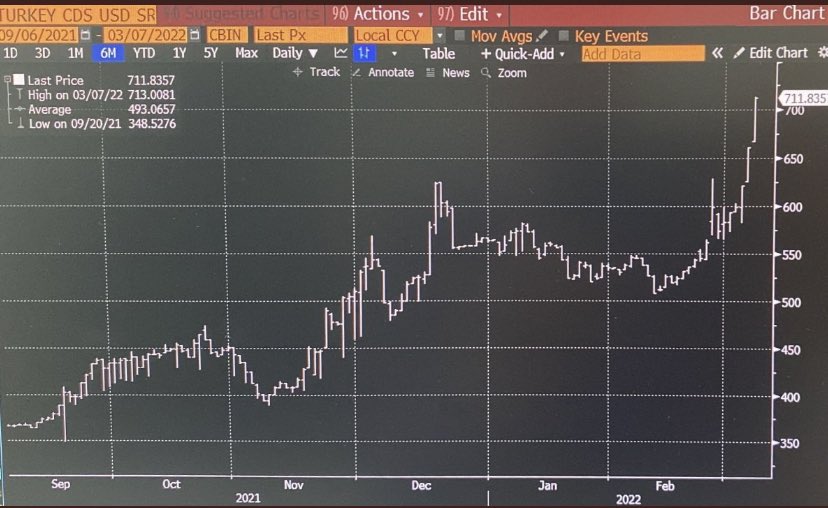
Task: Select the bar chart type icon
Action: pyautogui.click(x=366, y=53)
